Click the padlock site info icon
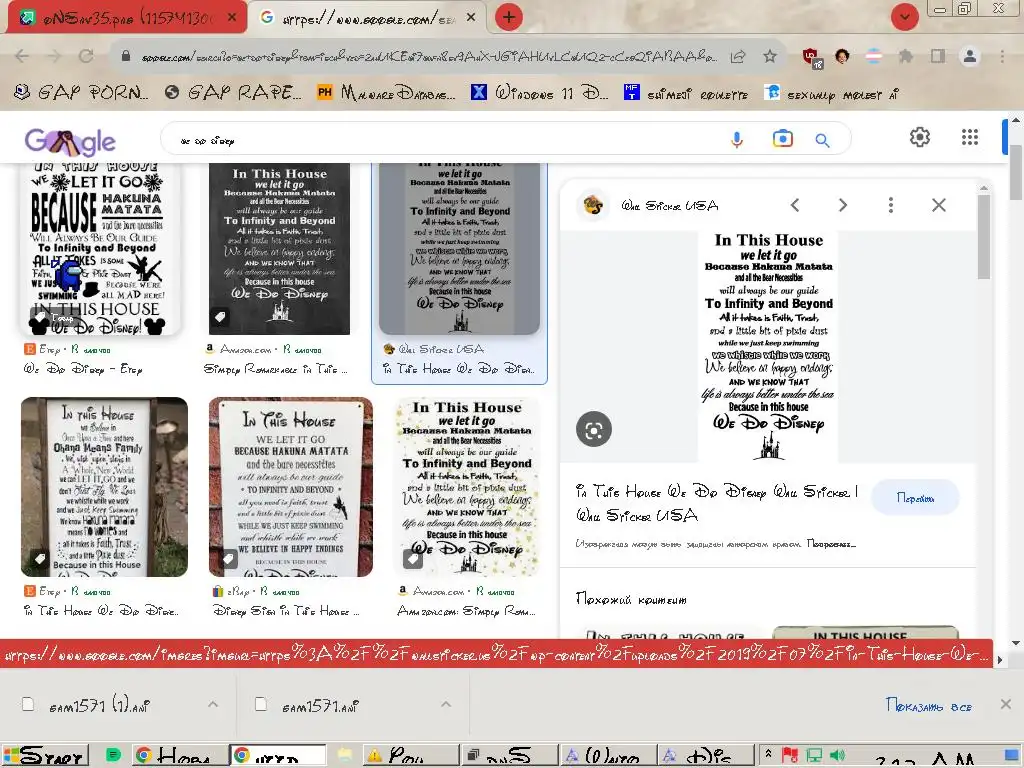Viewport: 1024px width, 768px height. [x=126, y=56]
